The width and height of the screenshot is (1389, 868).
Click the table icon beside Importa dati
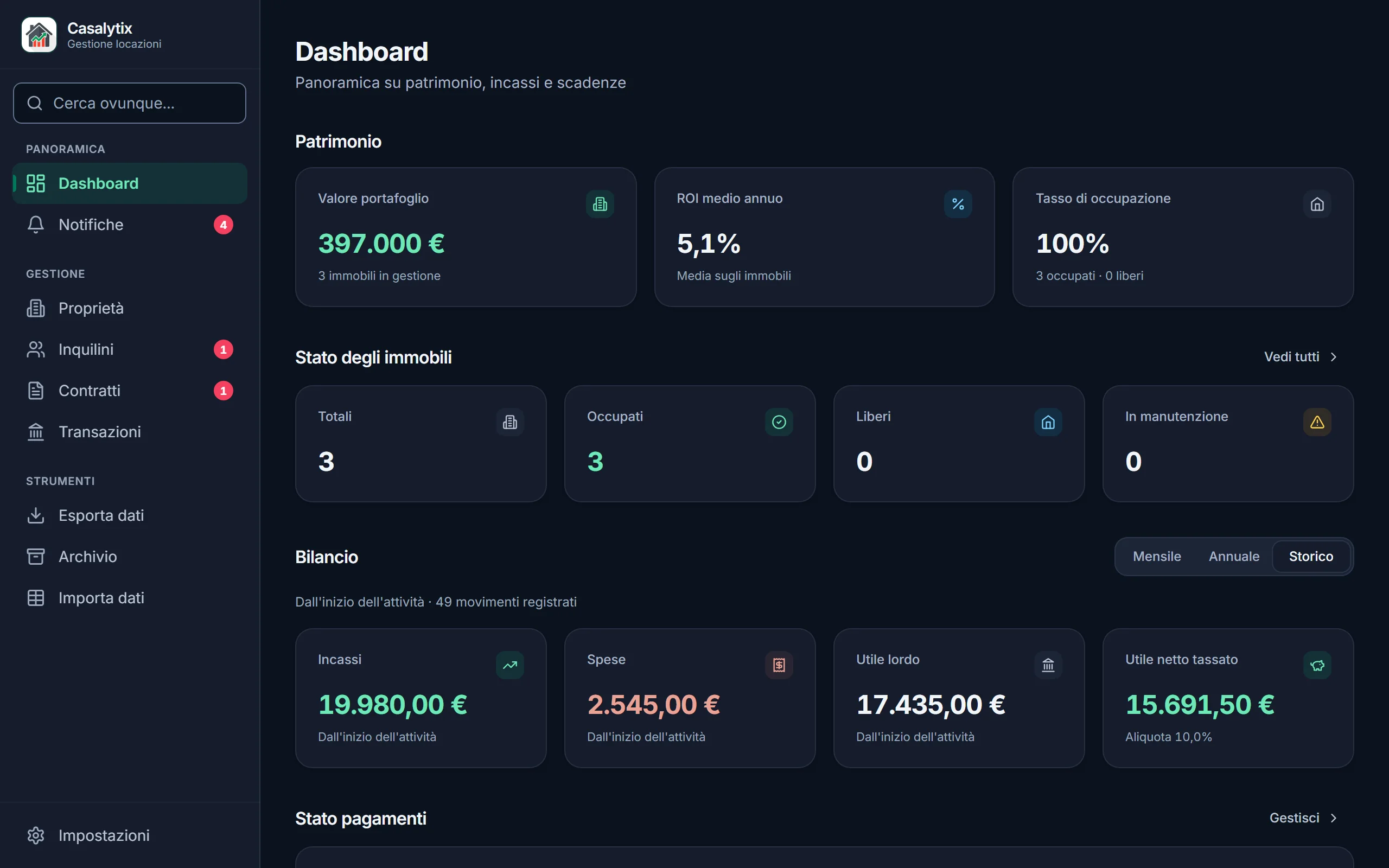(x=36, y=598)
